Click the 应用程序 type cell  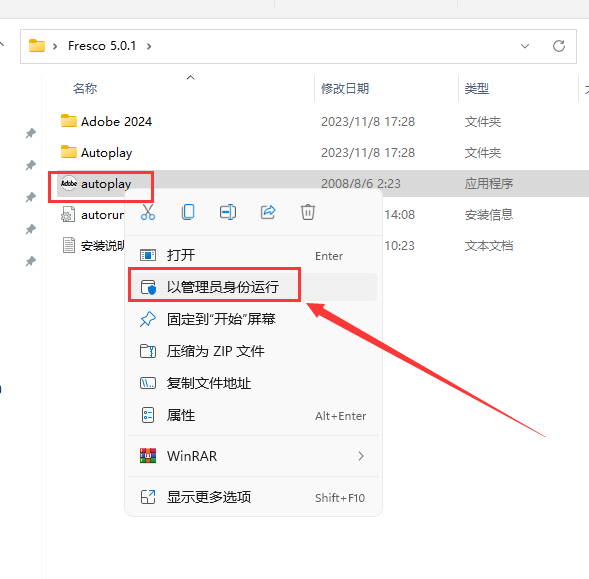(x=489, y=184)
